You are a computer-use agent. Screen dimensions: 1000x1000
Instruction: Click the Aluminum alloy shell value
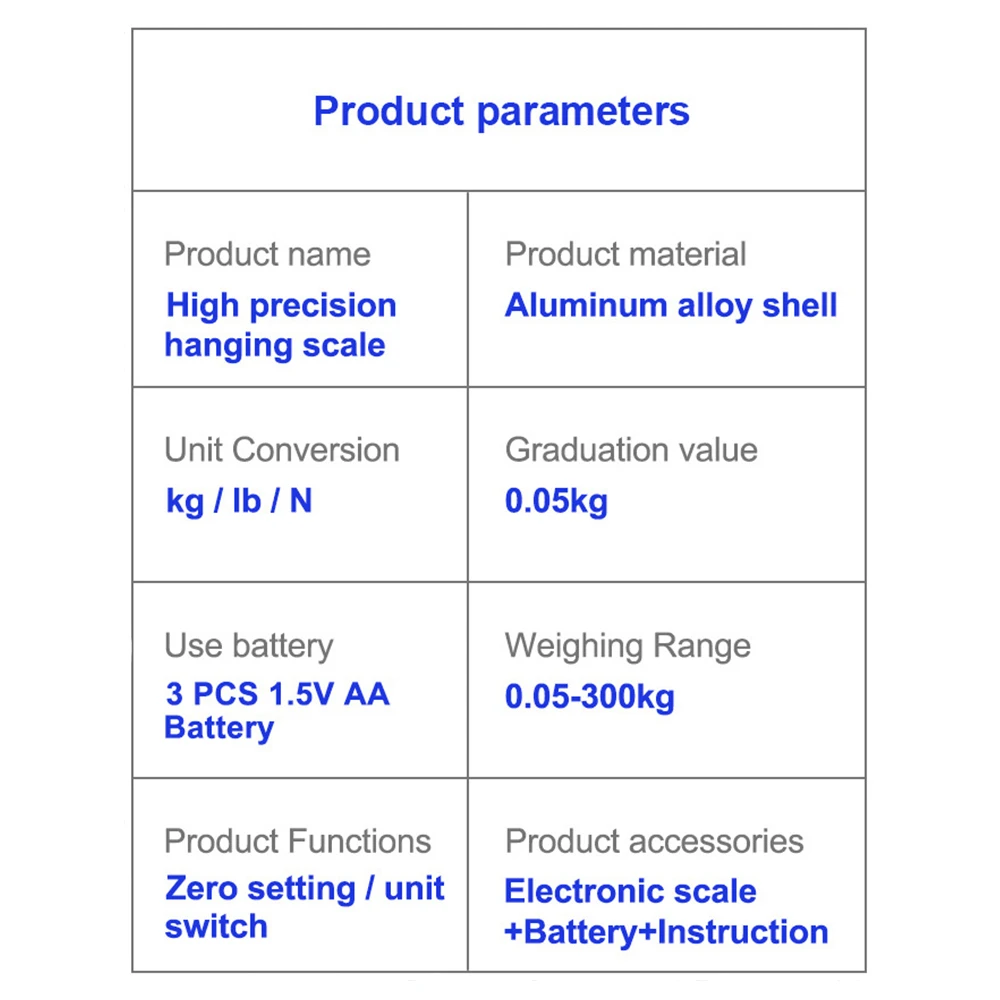point(670,305)
